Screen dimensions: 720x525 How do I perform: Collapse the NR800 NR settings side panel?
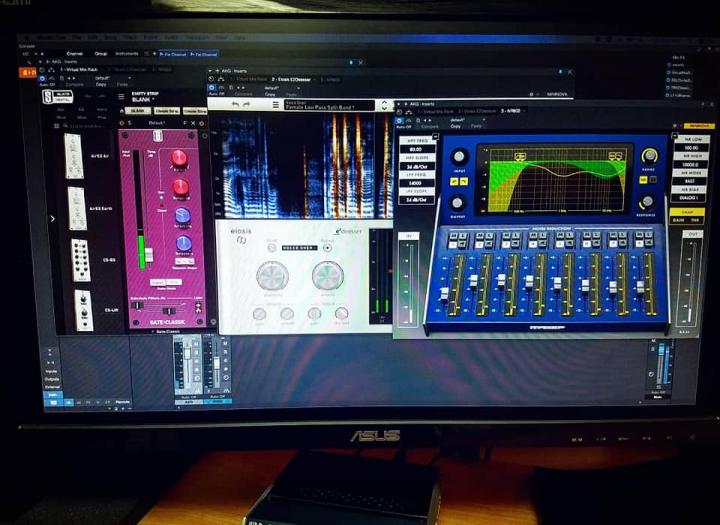click(x=675, y=135)
